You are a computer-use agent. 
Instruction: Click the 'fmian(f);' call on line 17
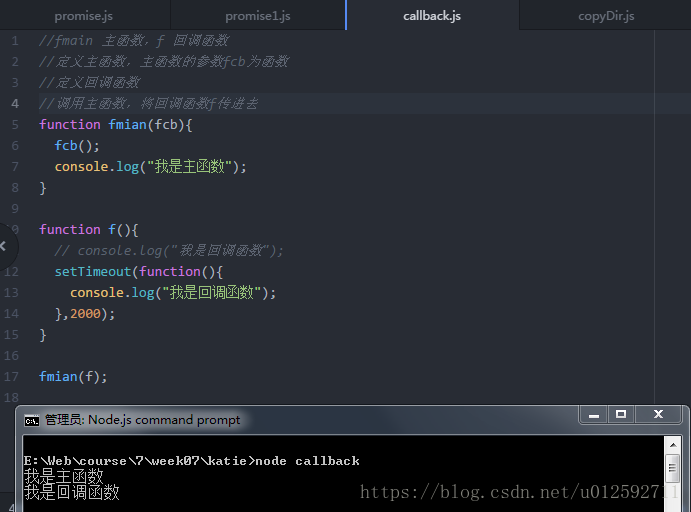tap(73, 377)
